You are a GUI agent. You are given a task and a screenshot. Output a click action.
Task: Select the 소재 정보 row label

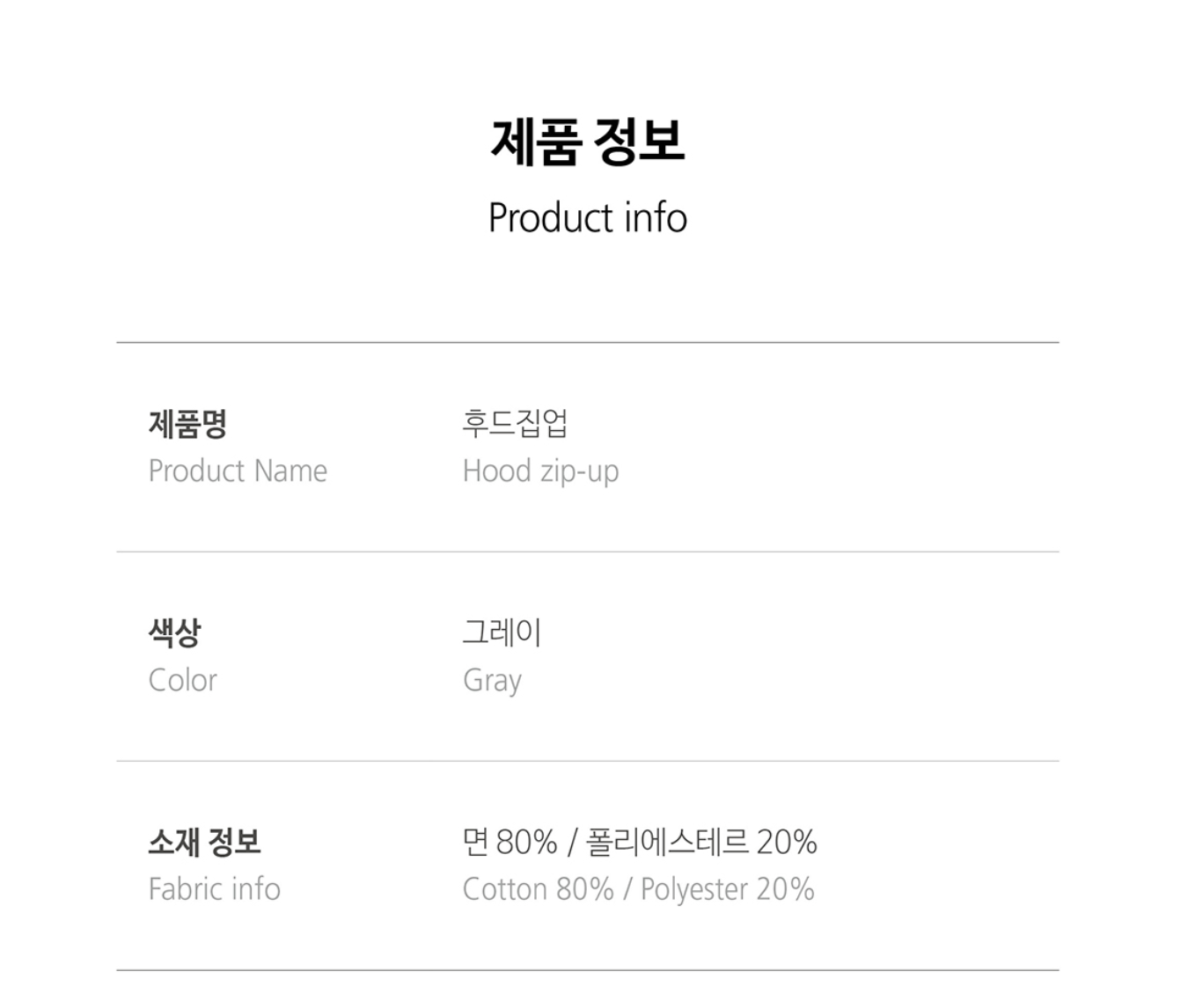(204, 842)
